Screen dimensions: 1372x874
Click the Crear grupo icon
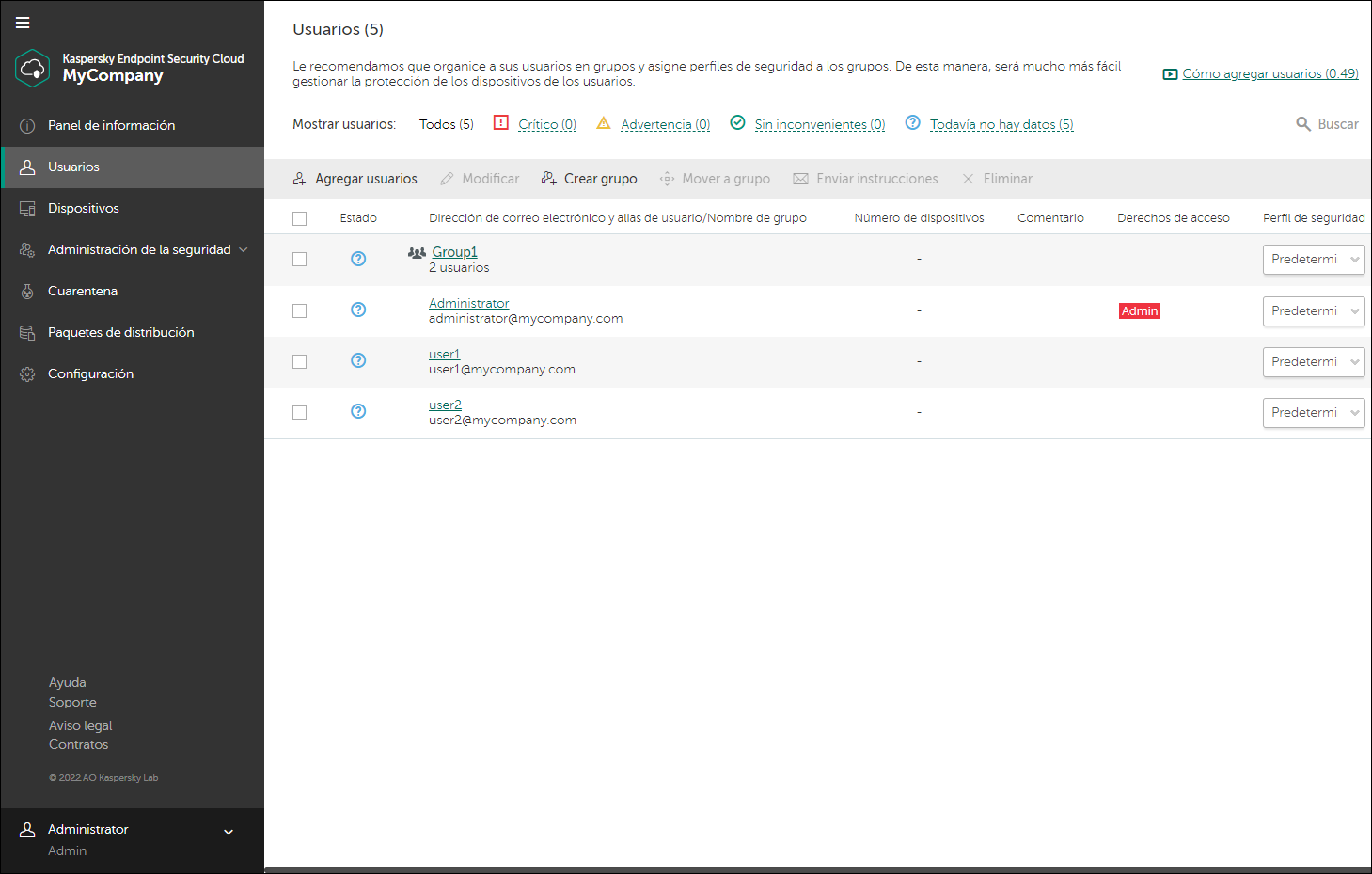pos(548,179)
